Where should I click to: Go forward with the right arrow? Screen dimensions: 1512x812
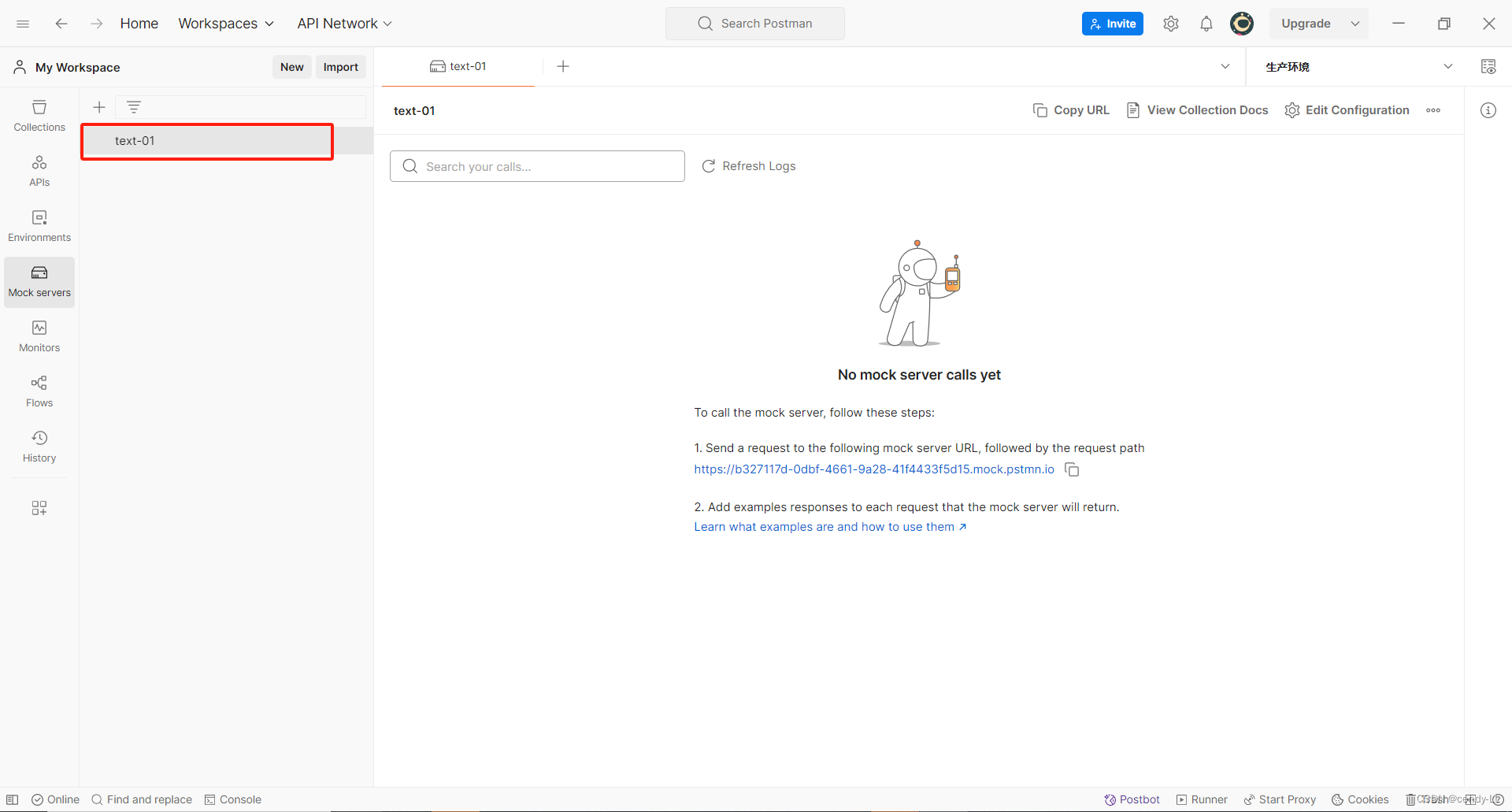click(x=96, y=24)
